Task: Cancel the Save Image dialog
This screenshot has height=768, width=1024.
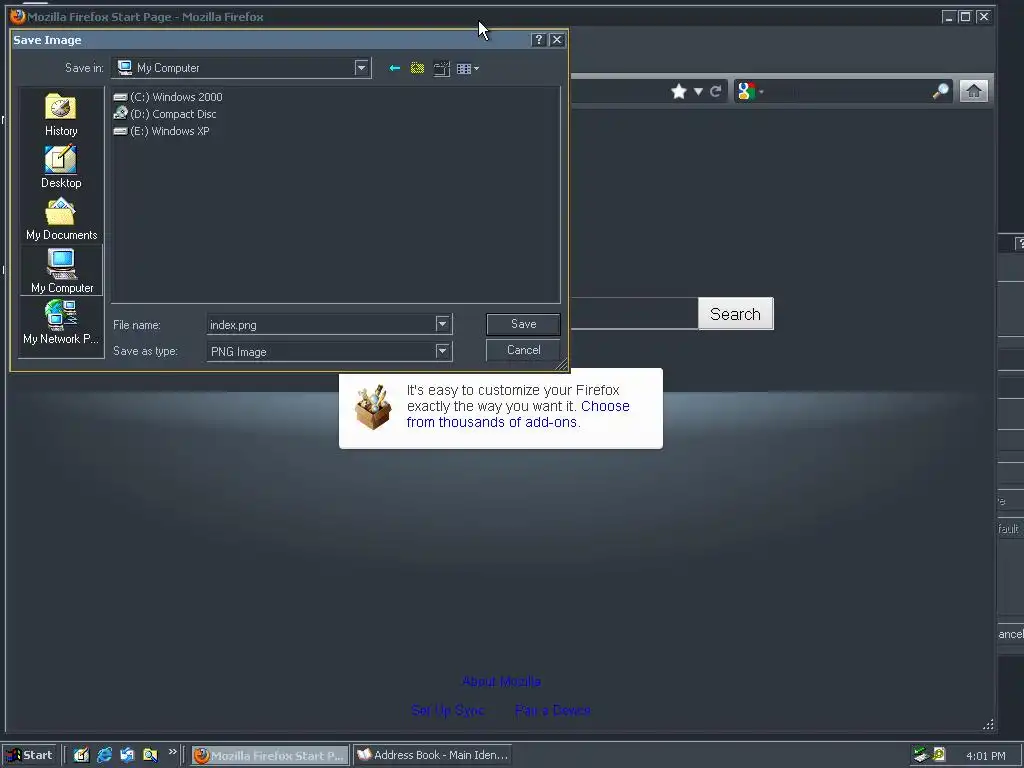Action: click(x=523, y=350)
